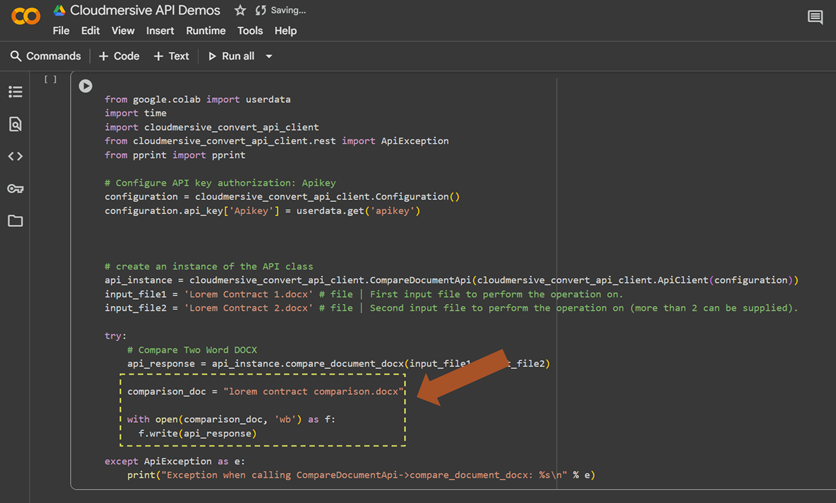Screen dimensions: 836x503
Task: Open the Runtime menu
Action: coord(206,31)
